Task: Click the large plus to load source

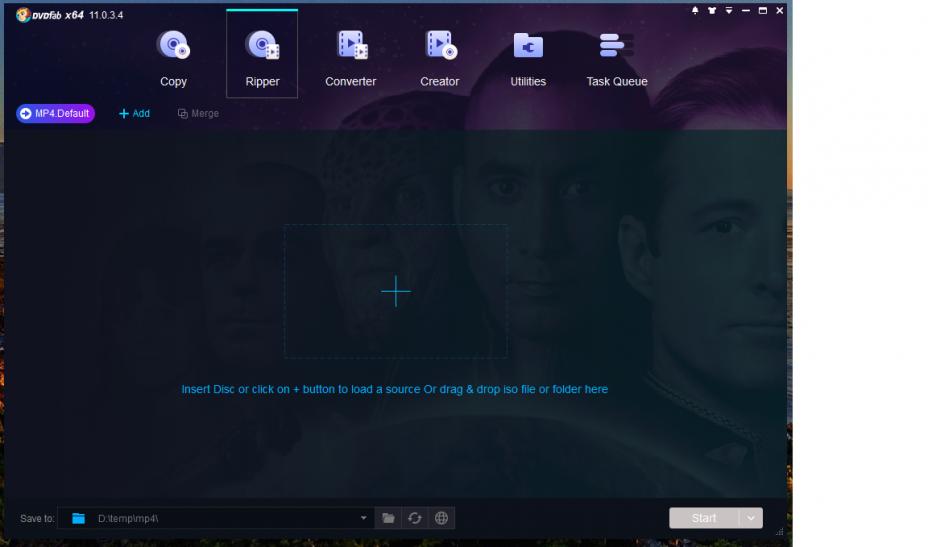Action: coord(396,291)
